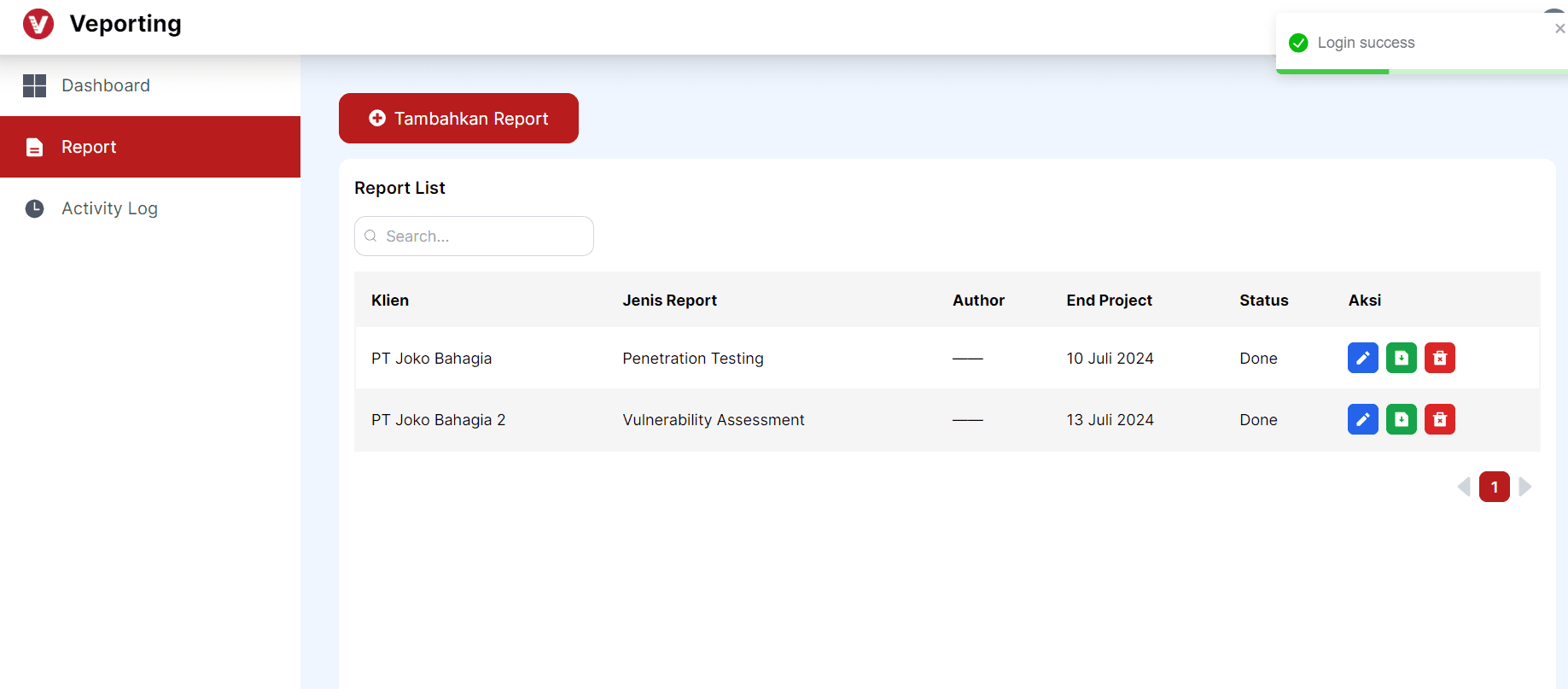Click the Report document icon in sidebar
Viewport: 1568px width, 689px height.
[x=34, y=147]
